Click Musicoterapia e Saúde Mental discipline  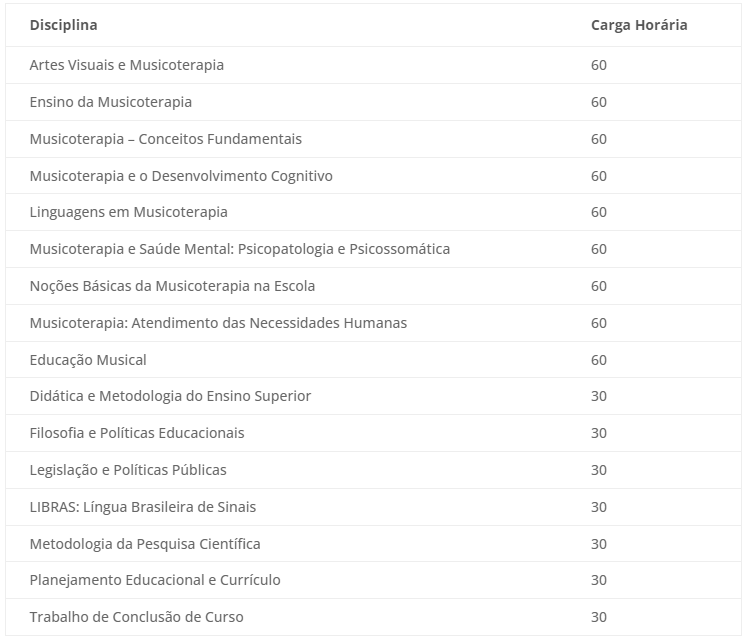[240, 249]
